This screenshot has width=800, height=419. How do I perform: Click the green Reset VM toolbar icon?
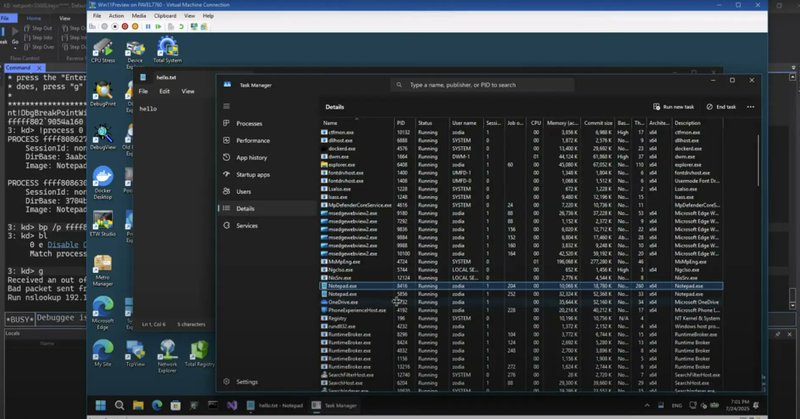[159, 27]
